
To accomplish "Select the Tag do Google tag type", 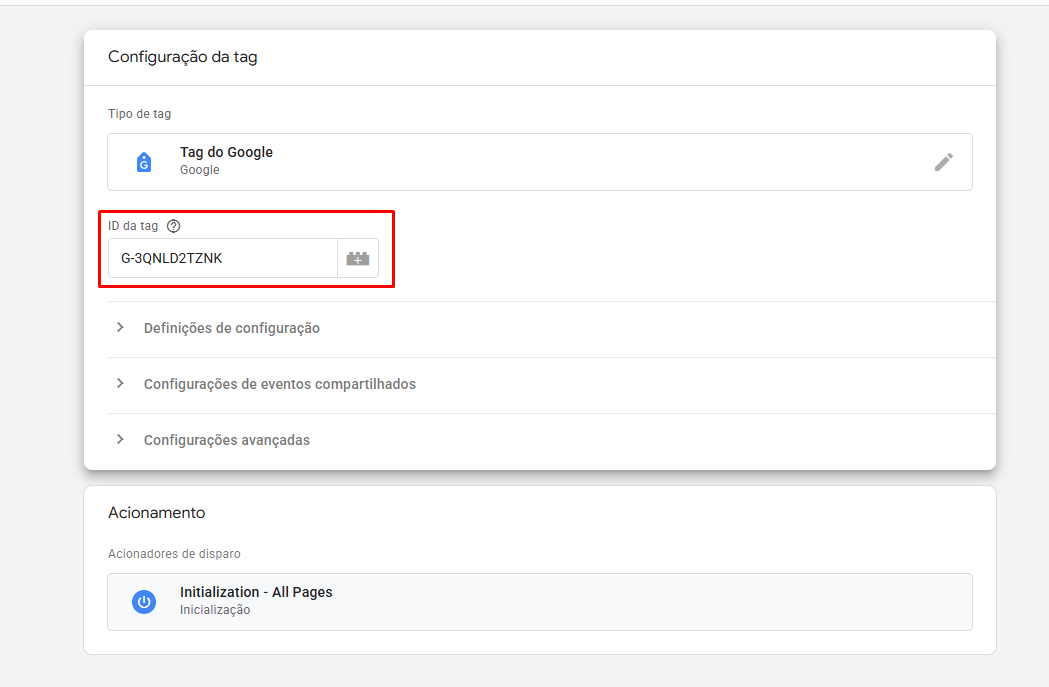I will [540, 162].
